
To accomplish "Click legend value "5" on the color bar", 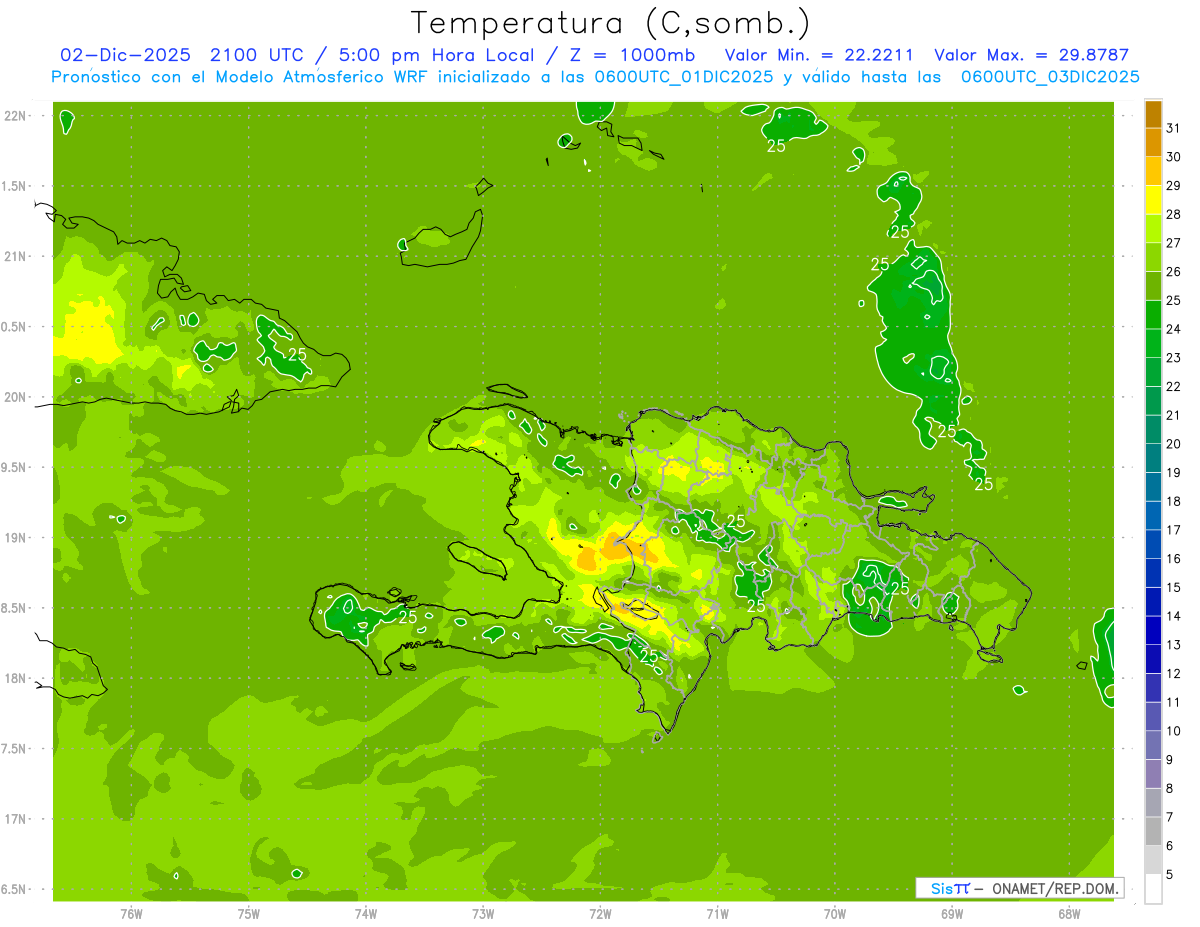I will click(1170, 875).
